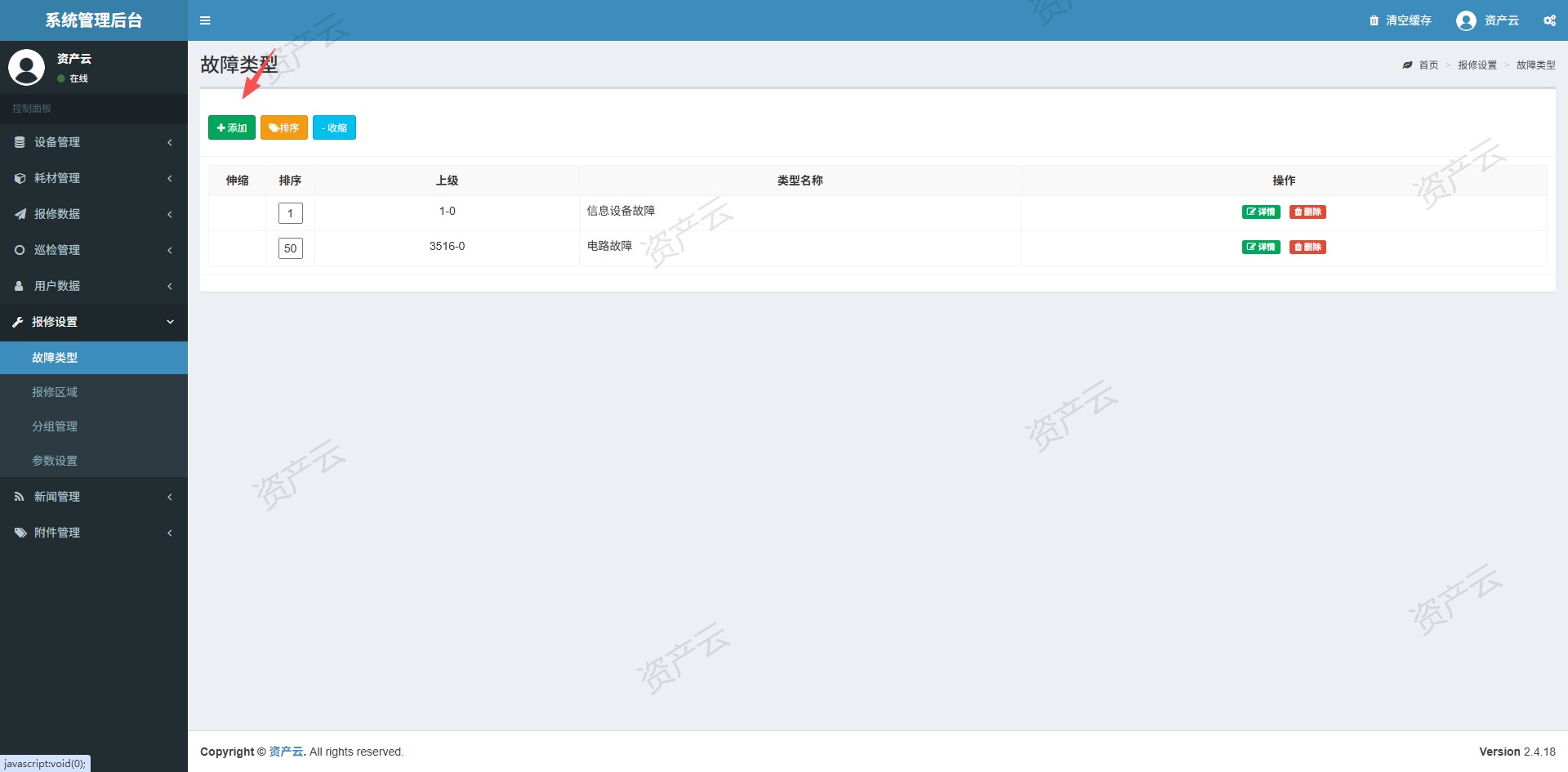Image resolution: width=1568 pixels, height=772 pixels.
Task: Click the 巡检管理 circle icon
Action: click(x=20, y=250)
